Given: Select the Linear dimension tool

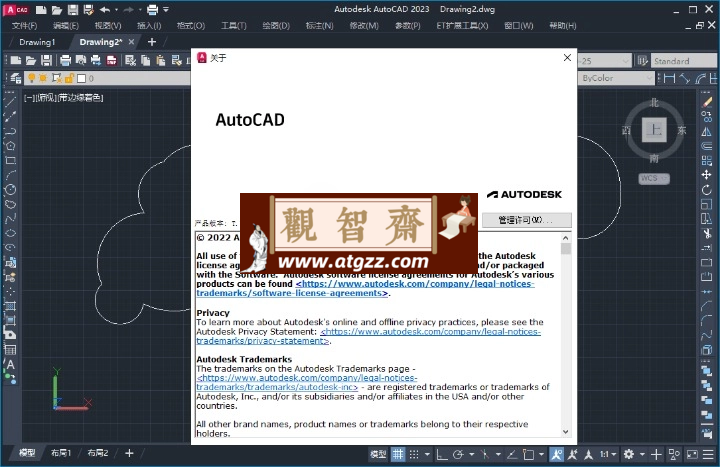Looking at the screenshot, I should click(x=669, y=79).
